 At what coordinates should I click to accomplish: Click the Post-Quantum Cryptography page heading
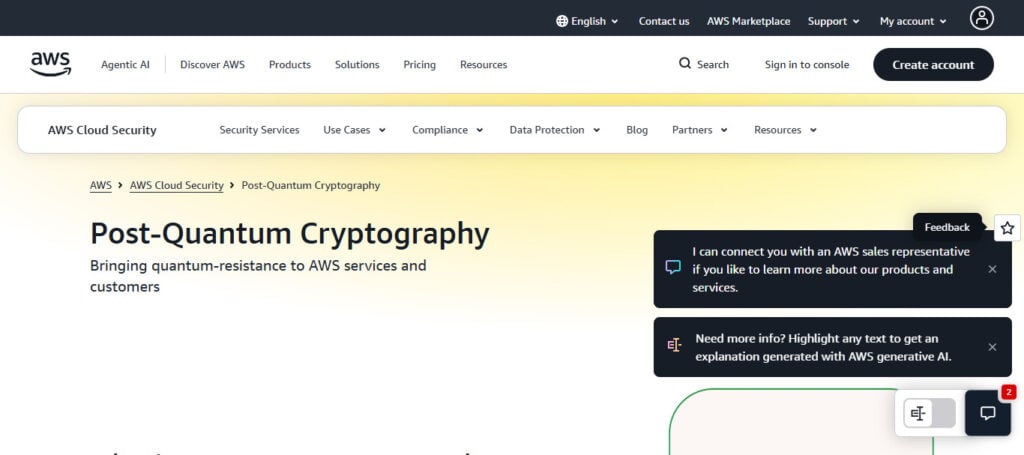coord(289,234)
